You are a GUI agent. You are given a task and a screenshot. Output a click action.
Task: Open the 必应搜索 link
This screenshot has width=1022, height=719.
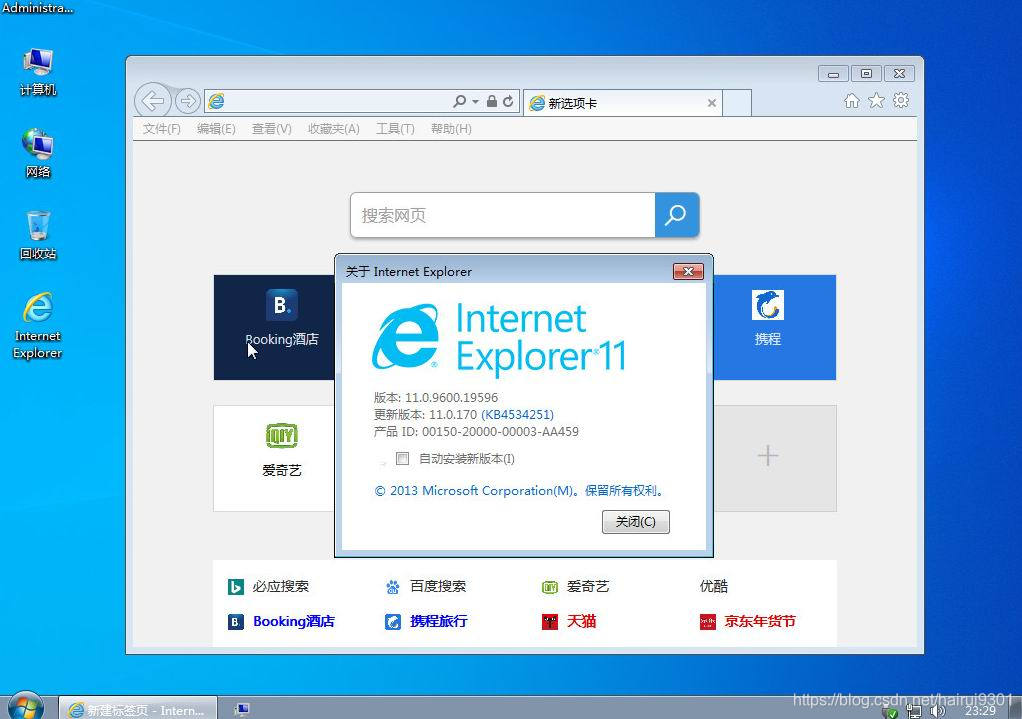point(280,586)
